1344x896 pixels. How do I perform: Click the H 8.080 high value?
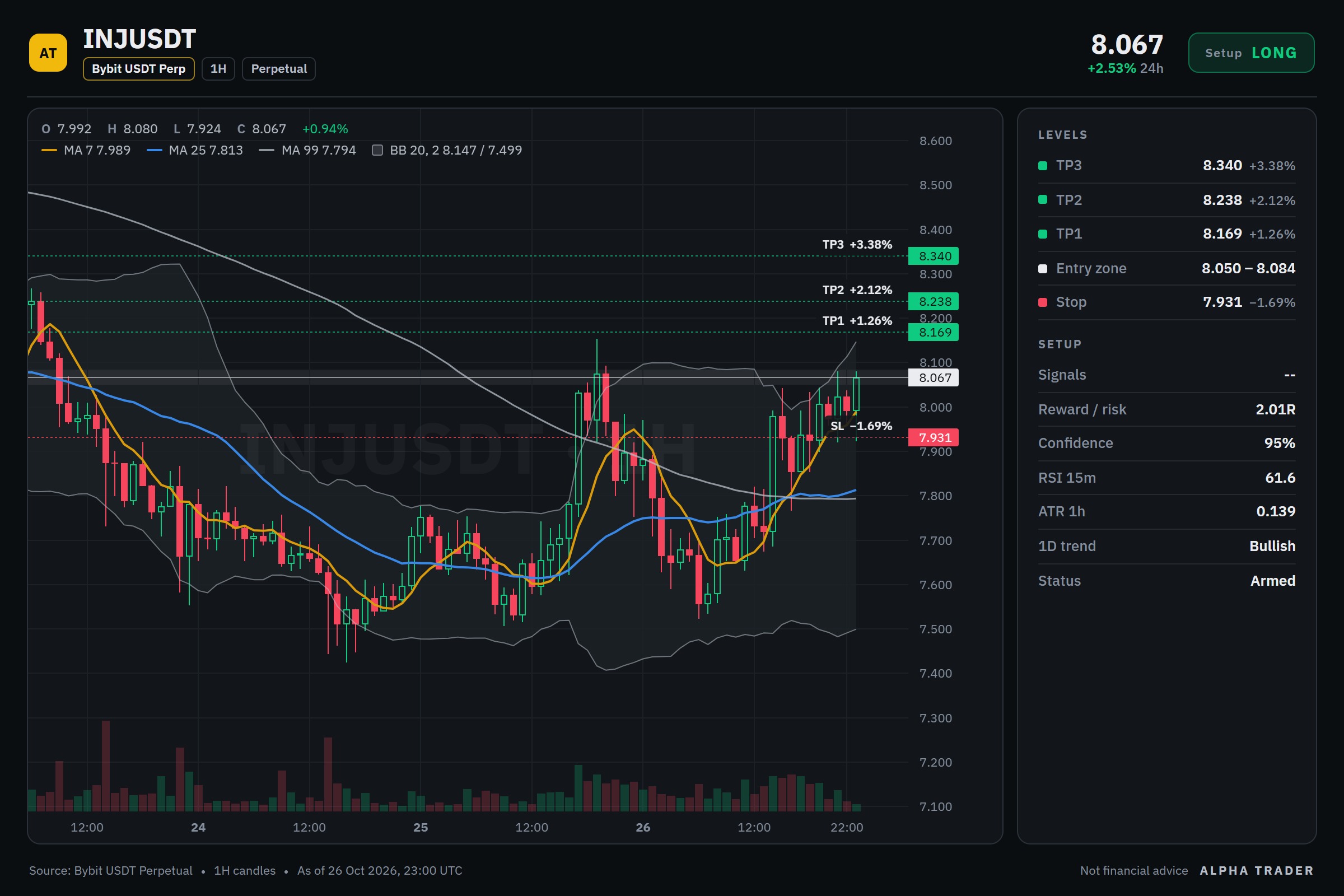133,129
